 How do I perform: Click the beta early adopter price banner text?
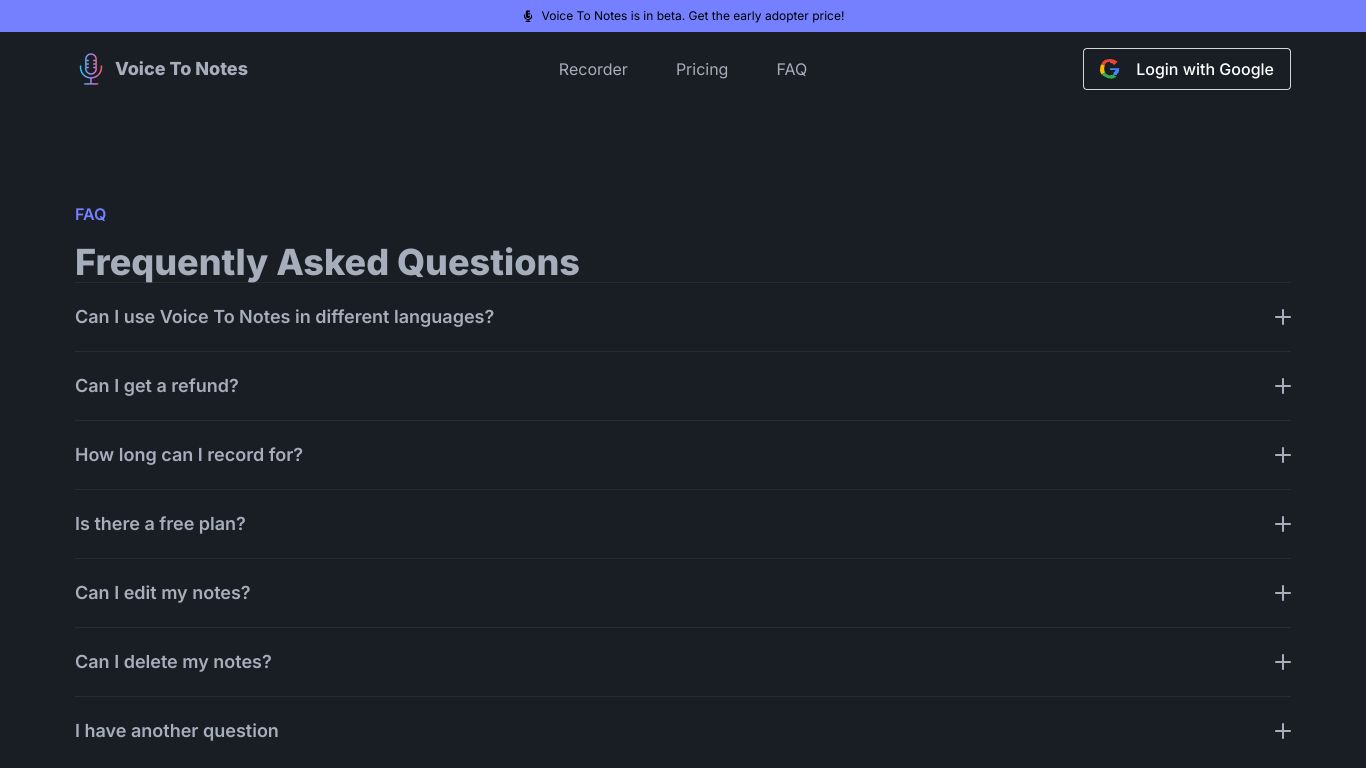coord(693,16)
